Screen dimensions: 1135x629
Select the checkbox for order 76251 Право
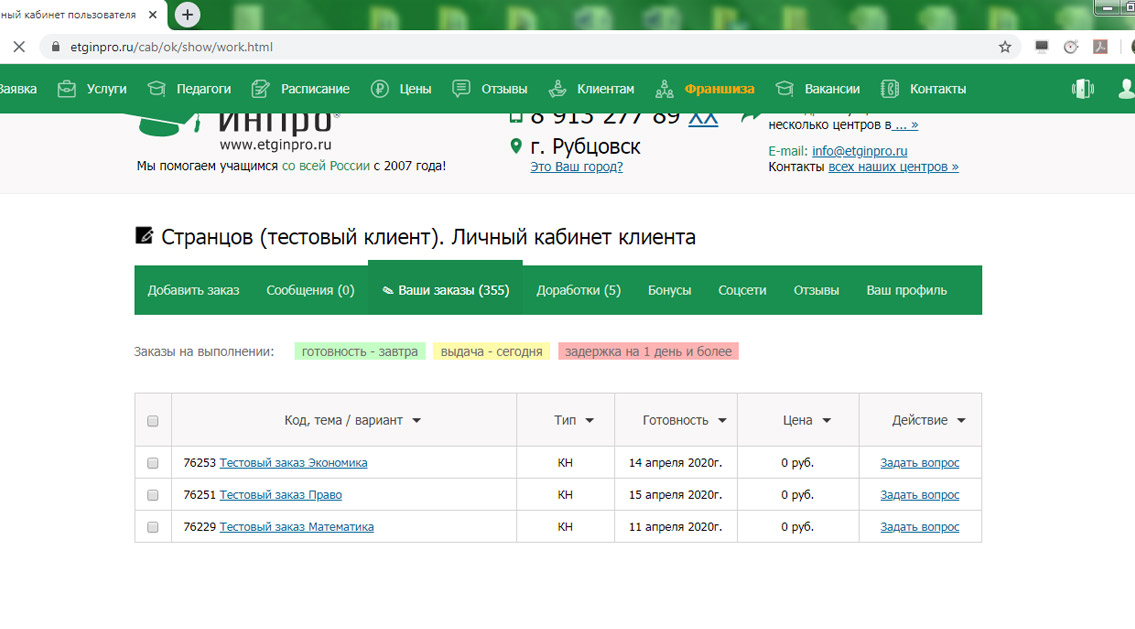(153, 495)
